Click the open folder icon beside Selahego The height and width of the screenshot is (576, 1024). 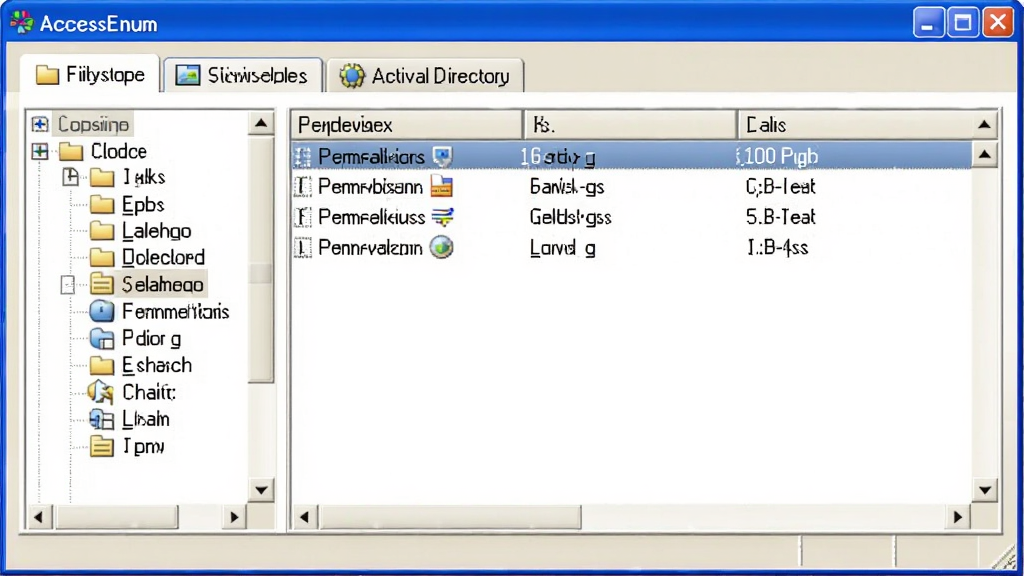coord(102,284)
